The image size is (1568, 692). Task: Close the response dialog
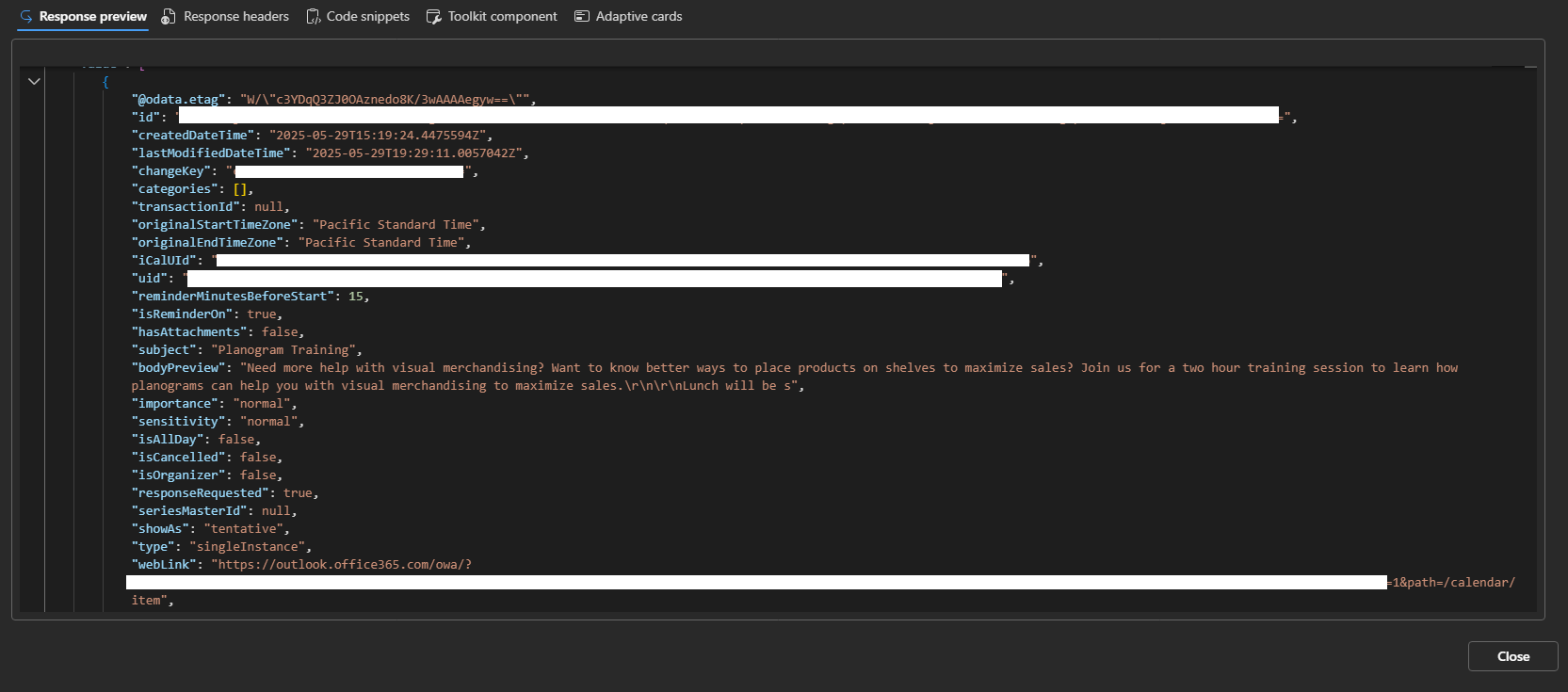point(1512,656)
